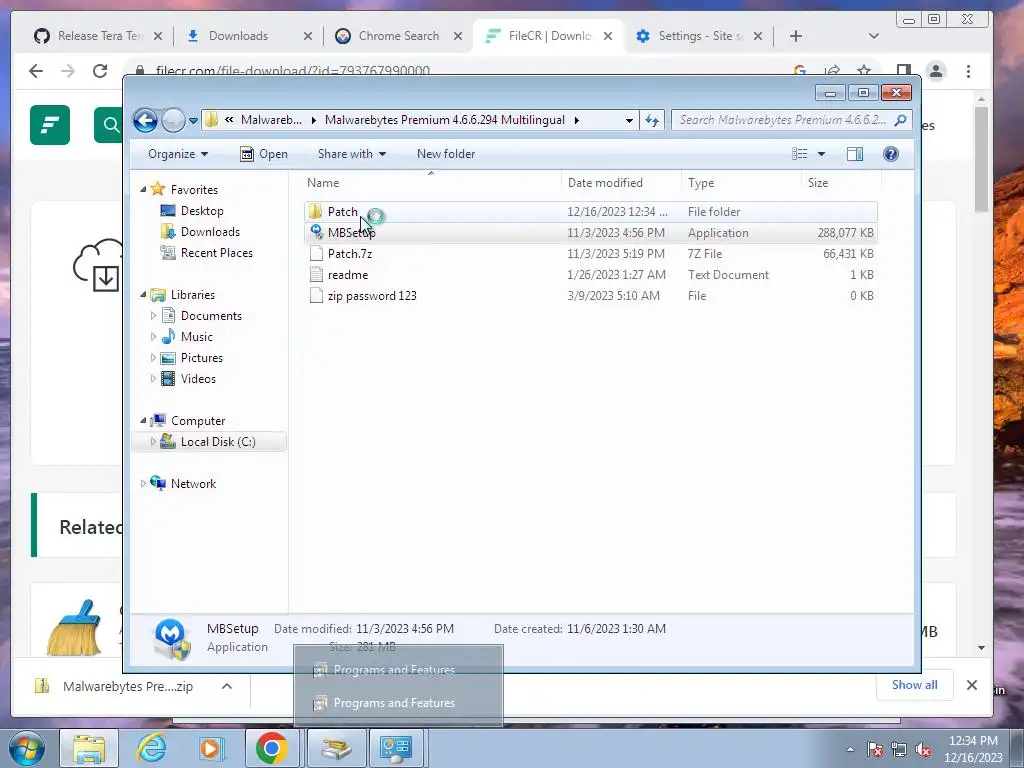Launch Internet Explorer from the taskbar
Image resolution: width=1024 pixels, height=768 pixels.
click(x=152, y=748)
